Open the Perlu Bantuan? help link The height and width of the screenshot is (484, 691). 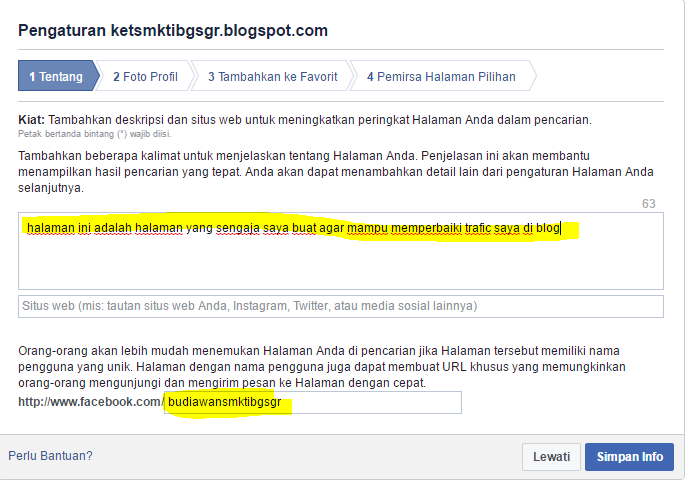coord(50,456)
